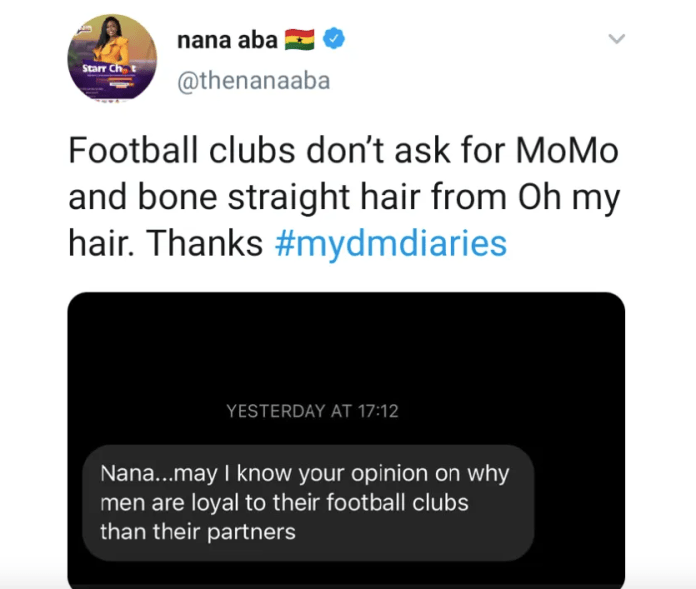Viewport: 696px width, 589px height.
Task: Click the Ghana flag emoji
Action: click(x=300, y=40)
